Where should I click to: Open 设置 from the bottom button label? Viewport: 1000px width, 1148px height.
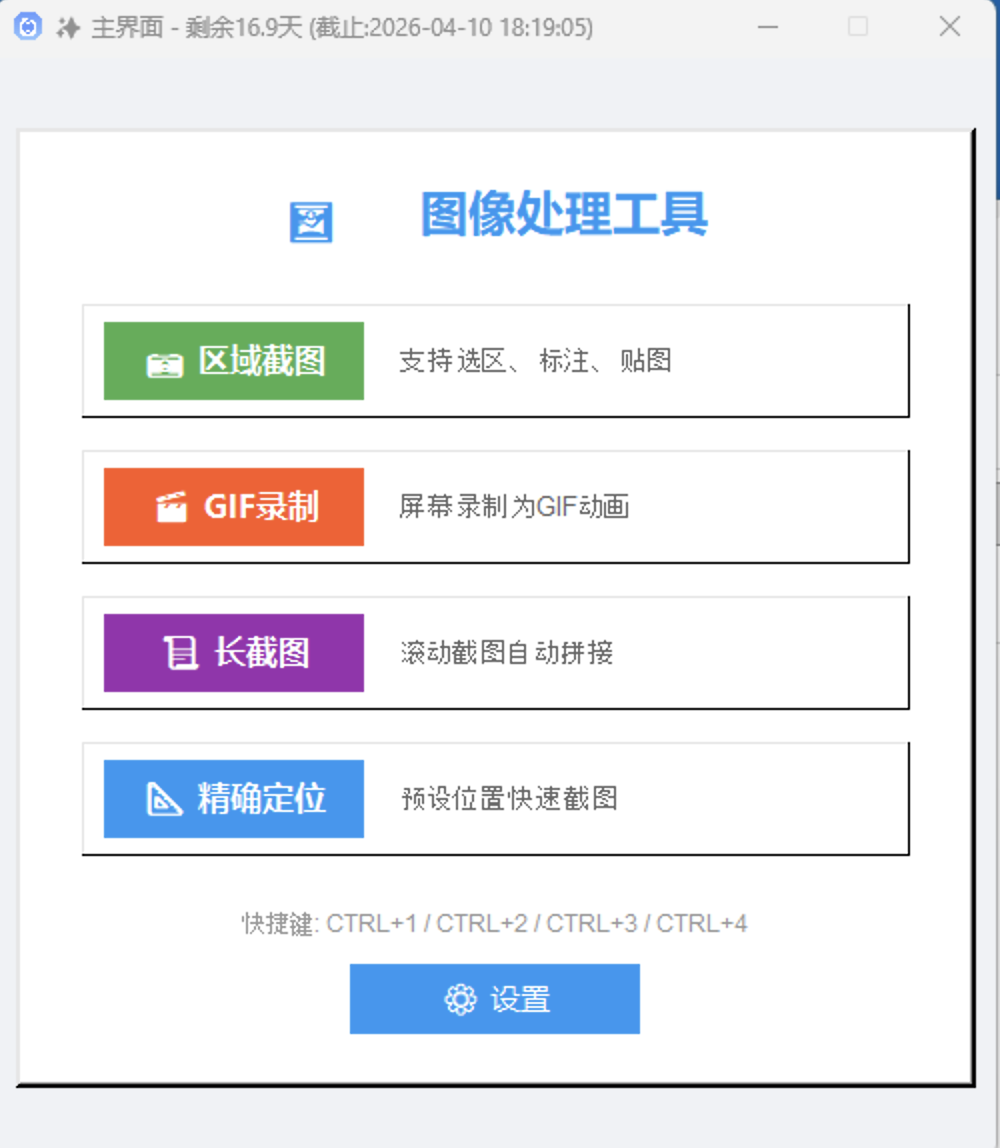tap(520, 999)
